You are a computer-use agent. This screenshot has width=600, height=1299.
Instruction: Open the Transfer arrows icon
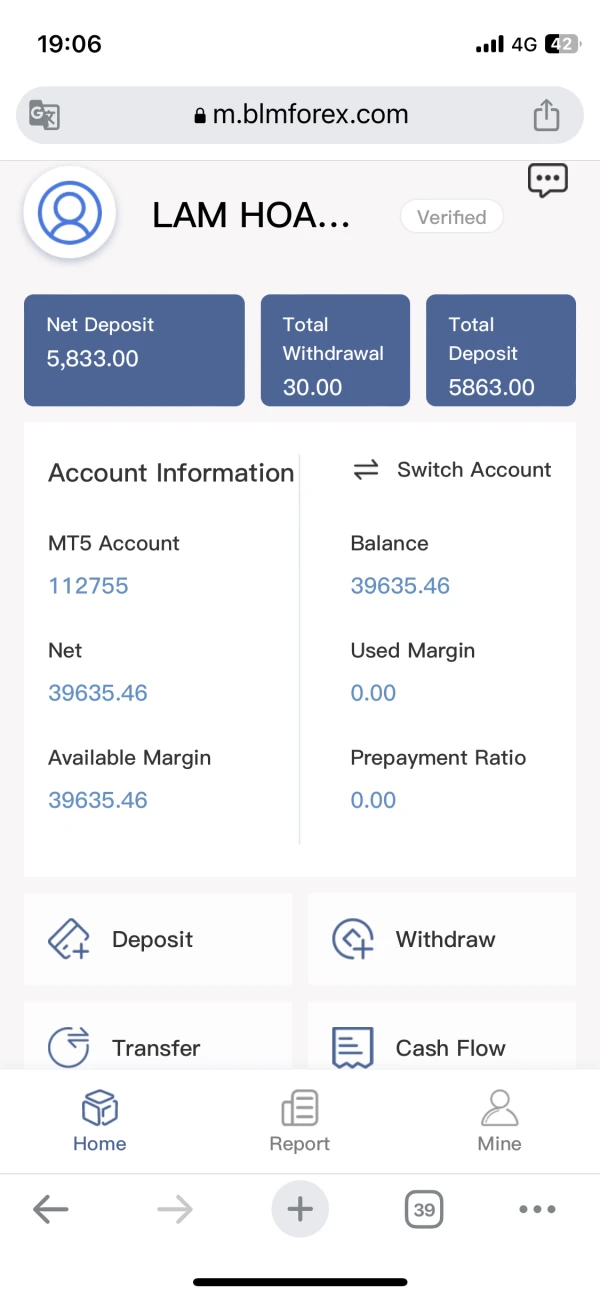click(69, 1047)
